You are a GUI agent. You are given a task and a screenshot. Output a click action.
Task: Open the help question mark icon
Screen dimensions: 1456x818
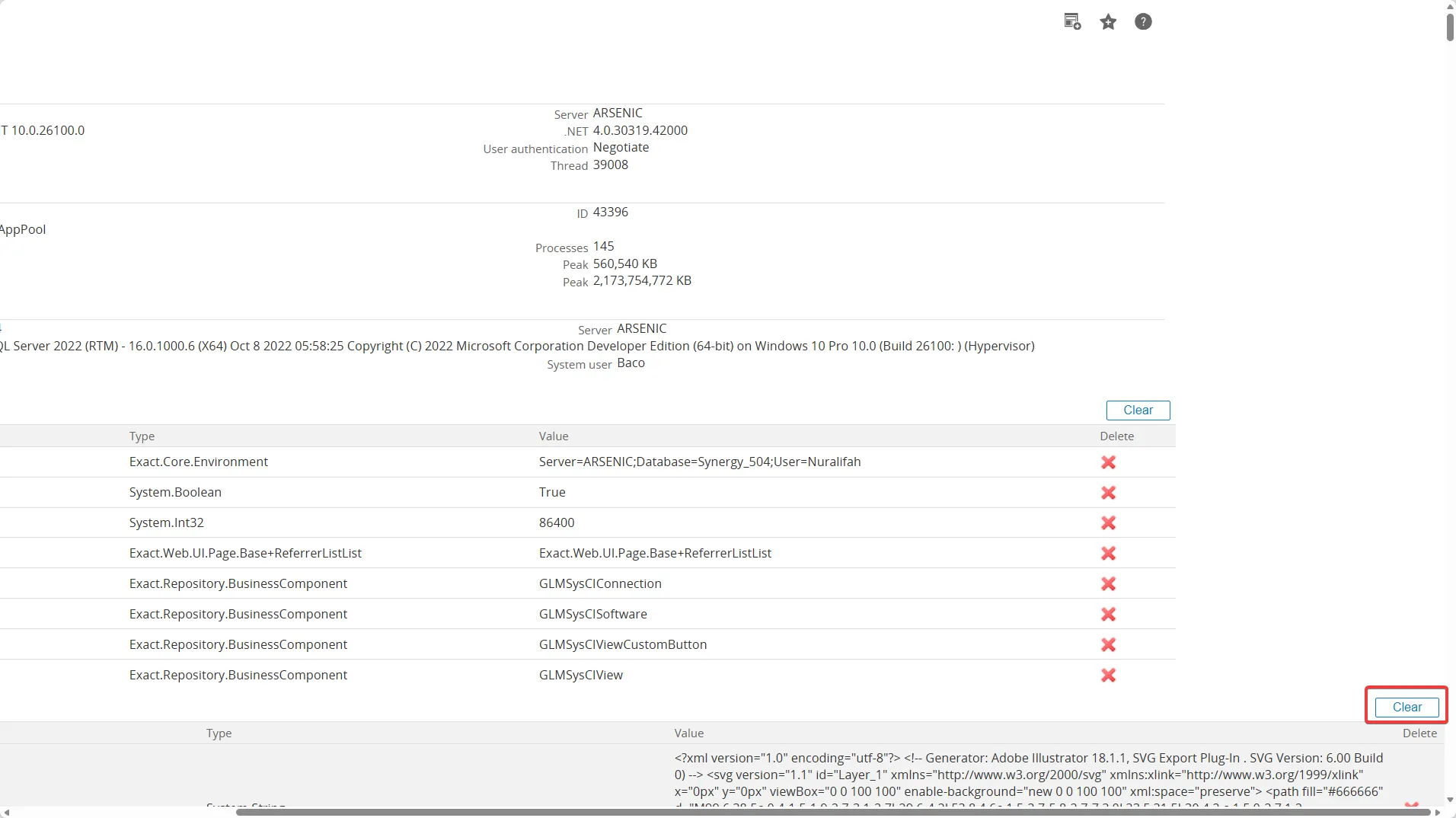[1143, 22]
